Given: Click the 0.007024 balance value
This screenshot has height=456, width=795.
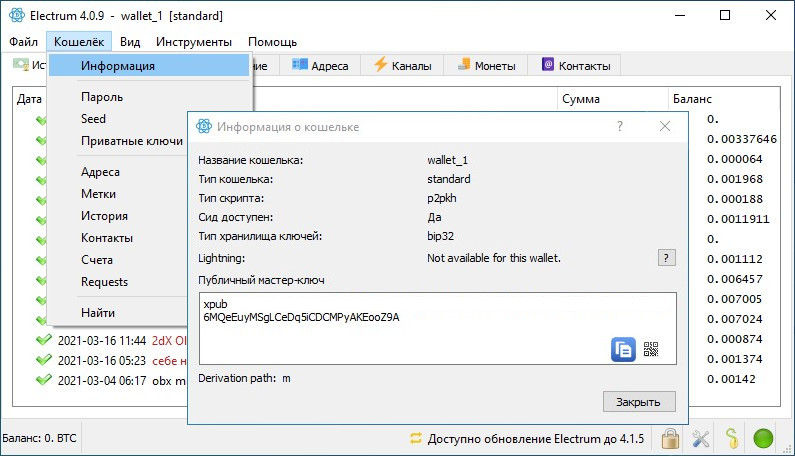Looking at the screenshot, I should (x=735, y=319).
